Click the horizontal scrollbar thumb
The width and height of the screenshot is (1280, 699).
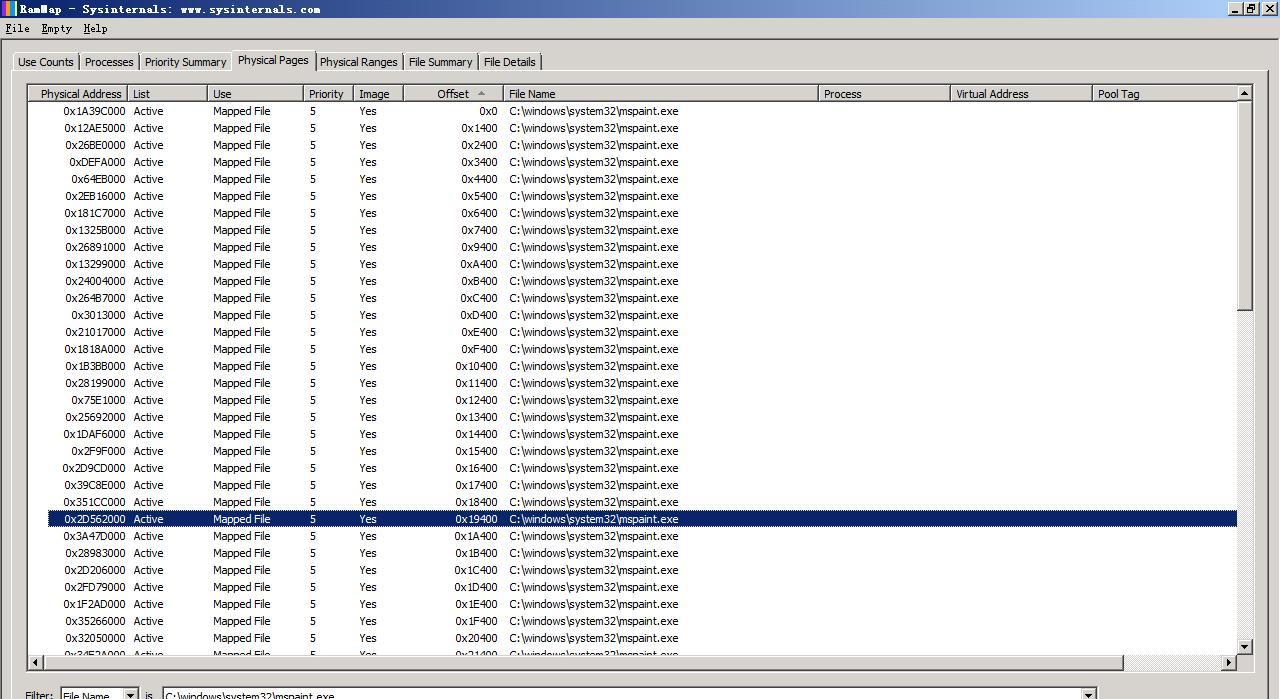tap(583, 662)
